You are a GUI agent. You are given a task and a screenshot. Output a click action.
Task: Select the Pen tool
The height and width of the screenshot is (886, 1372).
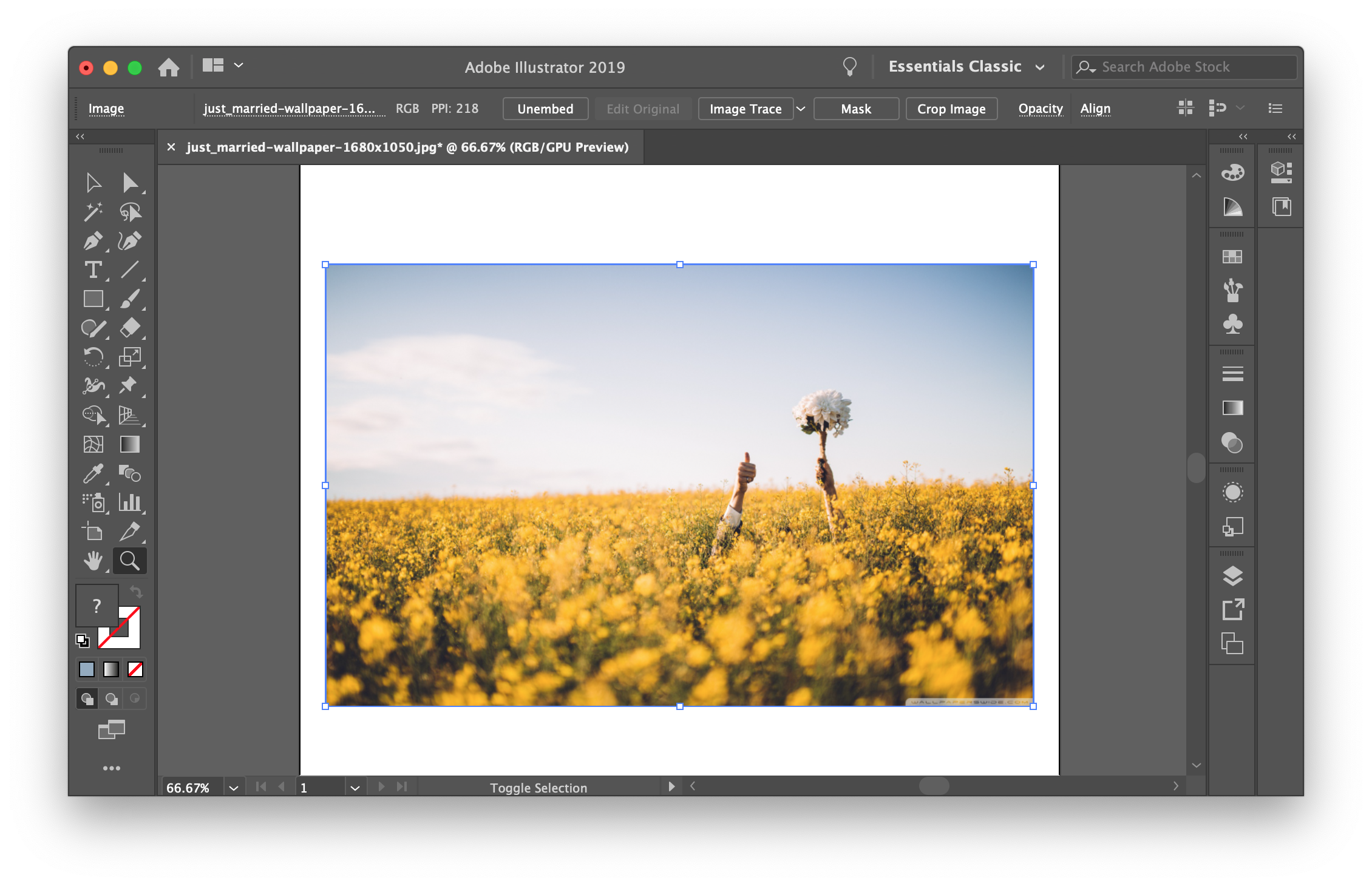92,241
